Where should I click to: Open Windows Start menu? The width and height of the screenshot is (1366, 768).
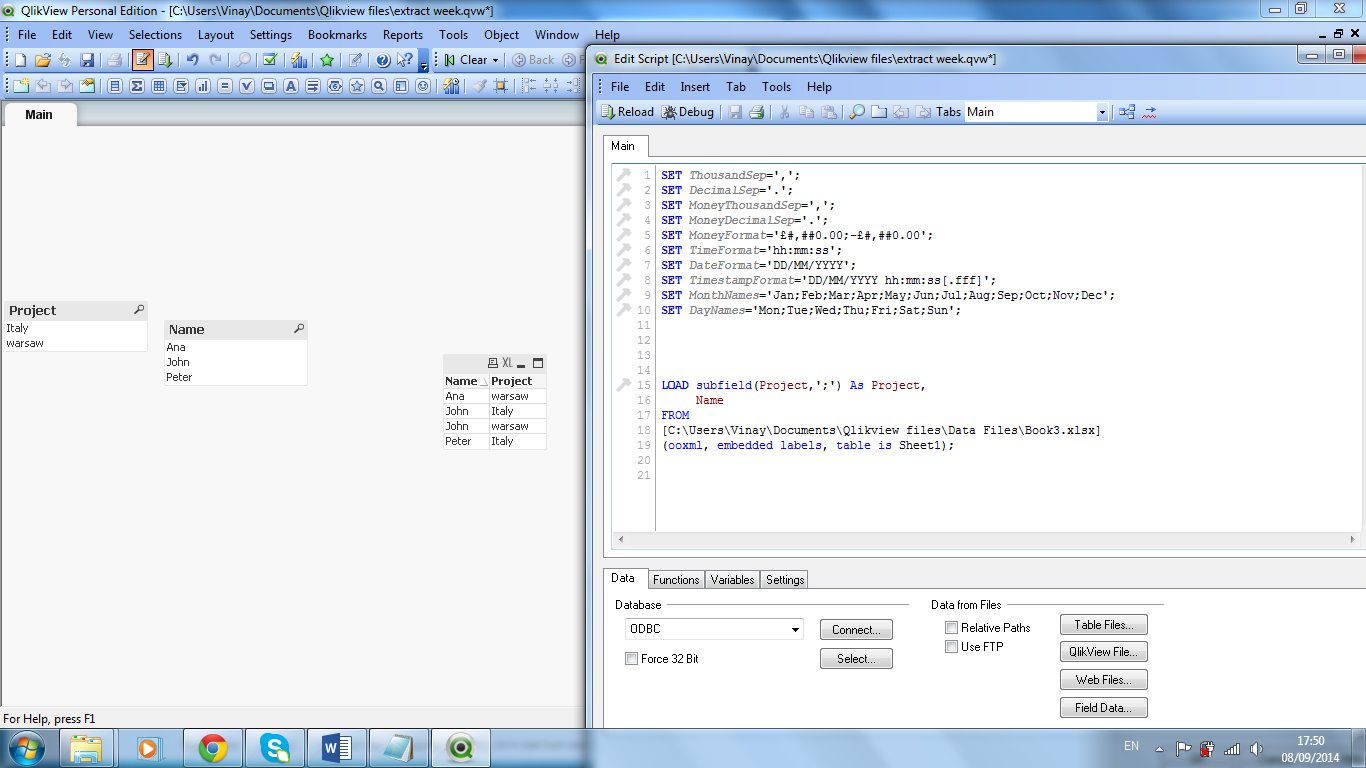(x=26, y=747)
